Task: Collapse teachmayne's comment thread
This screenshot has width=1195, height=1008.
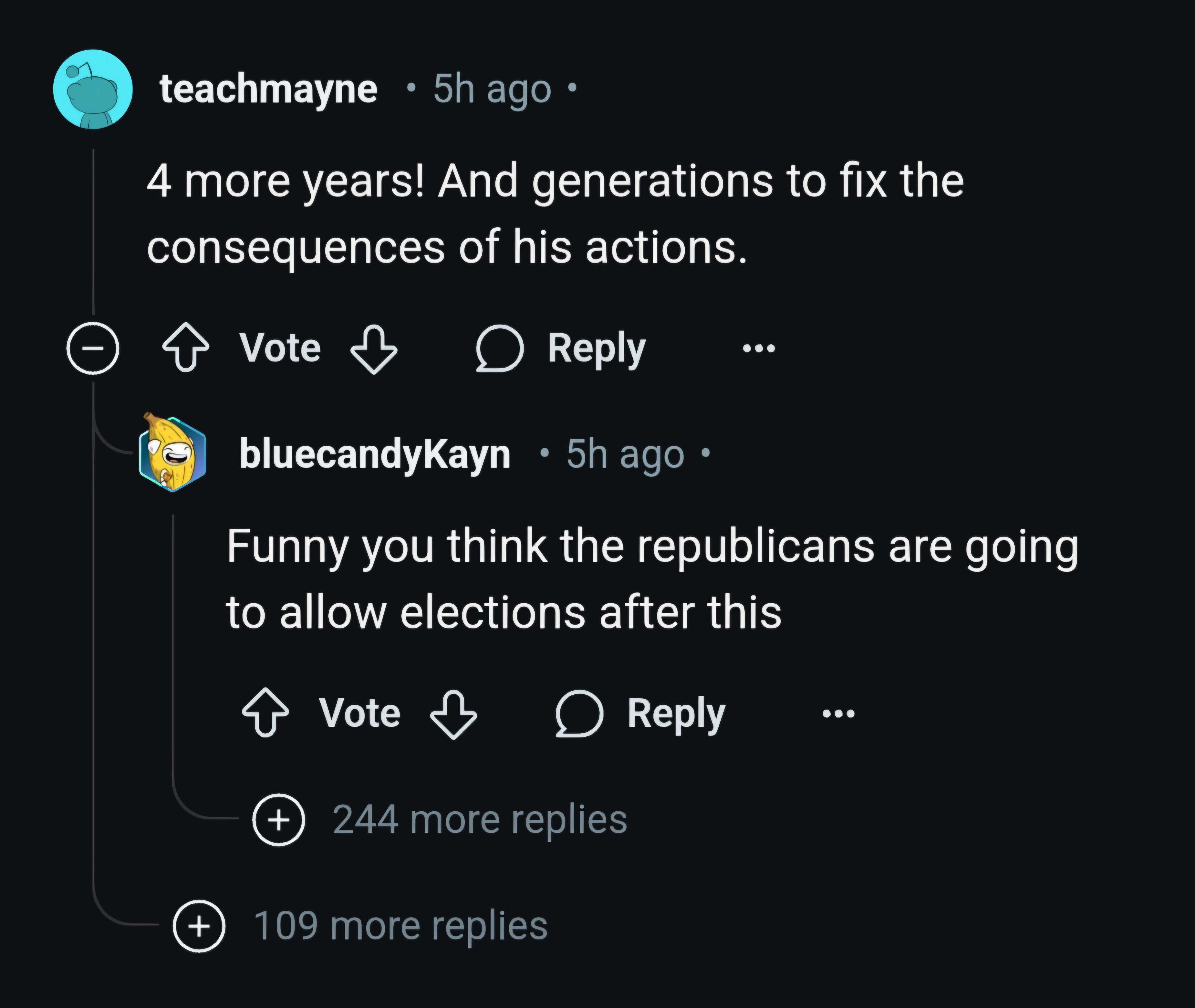Action: (93, 348)
